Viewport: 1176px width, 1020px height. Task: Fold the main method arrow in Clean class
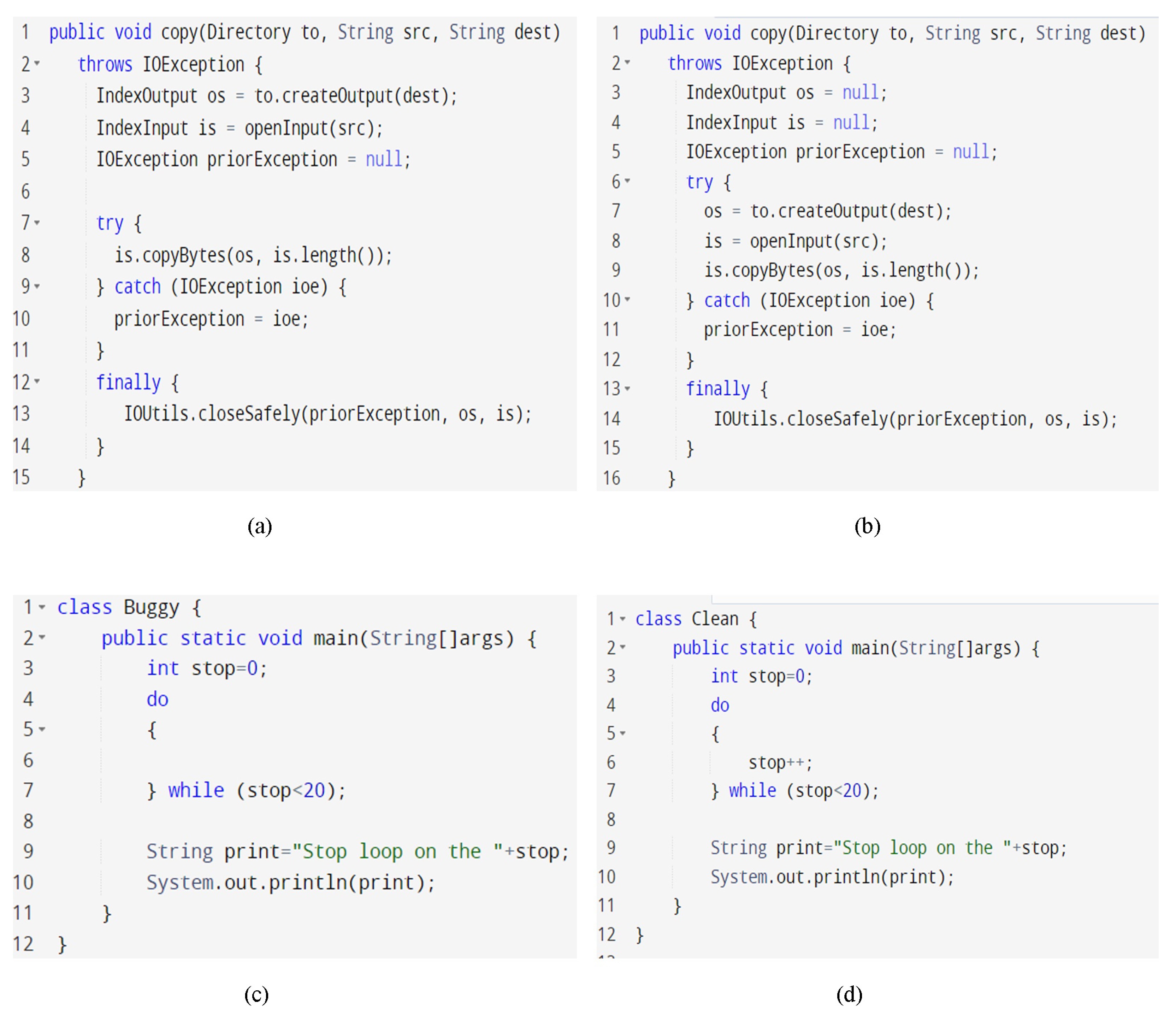(x=623, y=647)
